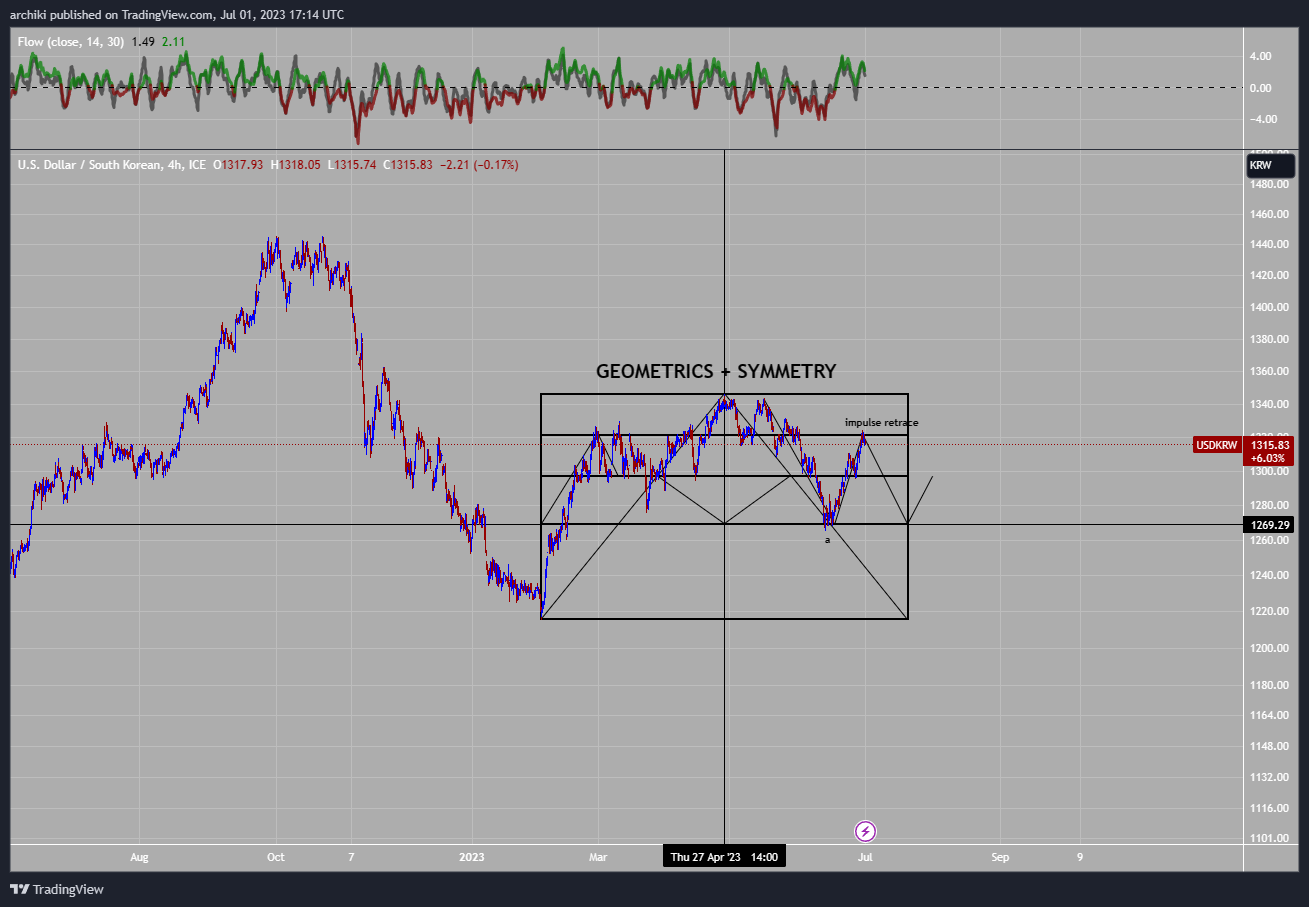Screen dimensions: 1309x907
Task: Click the Sep label on the time axis
Action: tap(999, 857)
